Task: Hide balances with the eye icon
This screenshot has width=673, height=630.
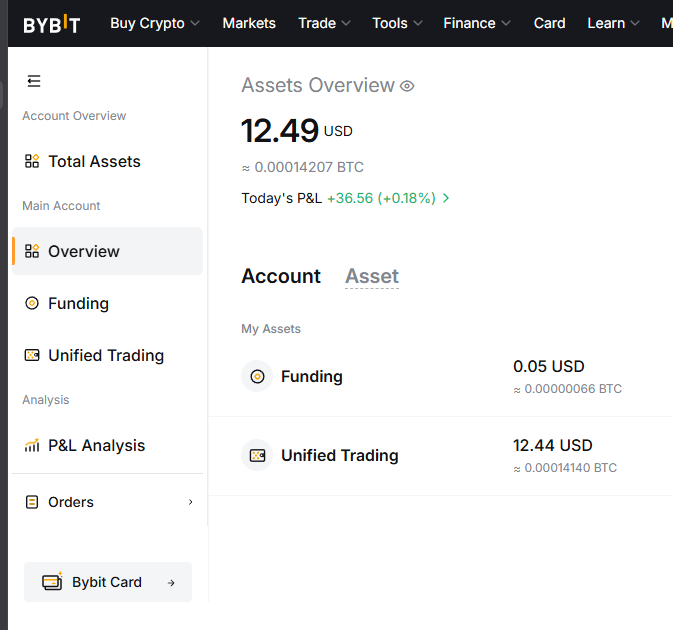Action: (407, 86)
